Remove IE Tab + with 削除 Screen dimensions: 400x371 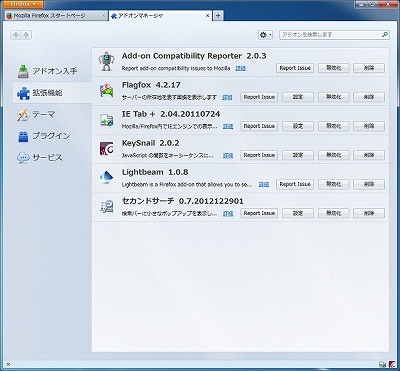click(369, 126)
